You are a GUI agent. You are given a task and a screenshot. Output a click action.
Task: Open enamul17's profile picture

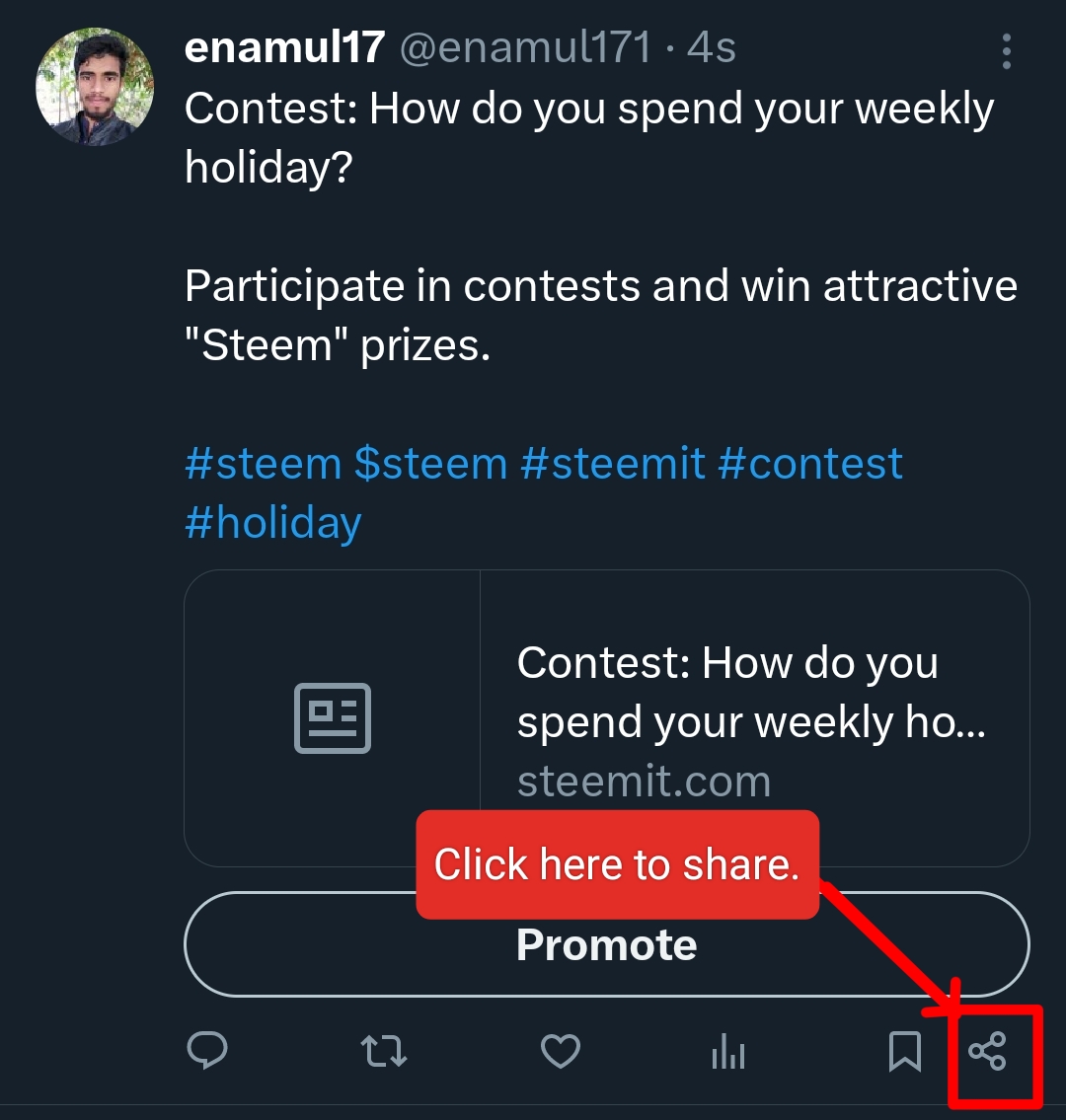[95, 87]
